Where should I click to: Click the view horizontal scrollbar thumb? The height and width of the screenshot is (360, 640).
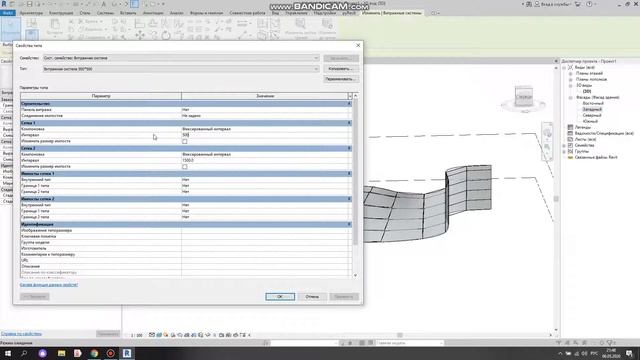(x=400, y=335)
